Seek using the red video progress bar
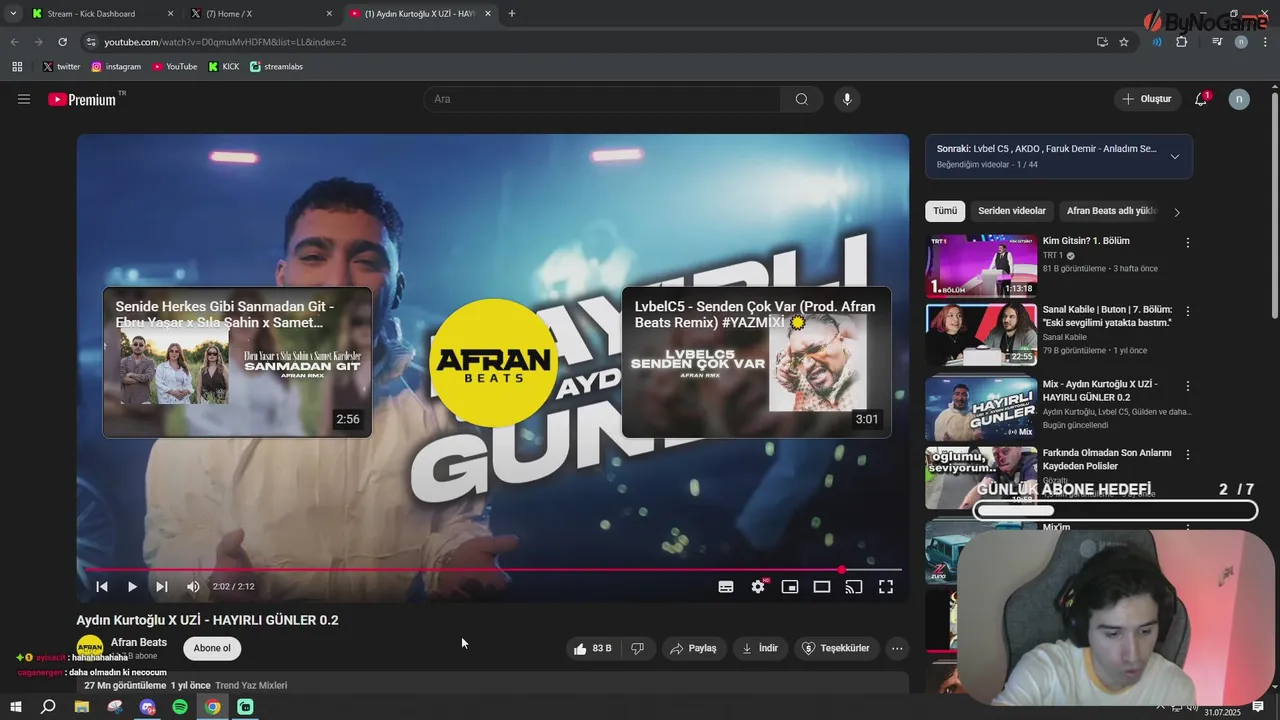The width and height of the screenshot is (1280, 720). tap(493, 570)
